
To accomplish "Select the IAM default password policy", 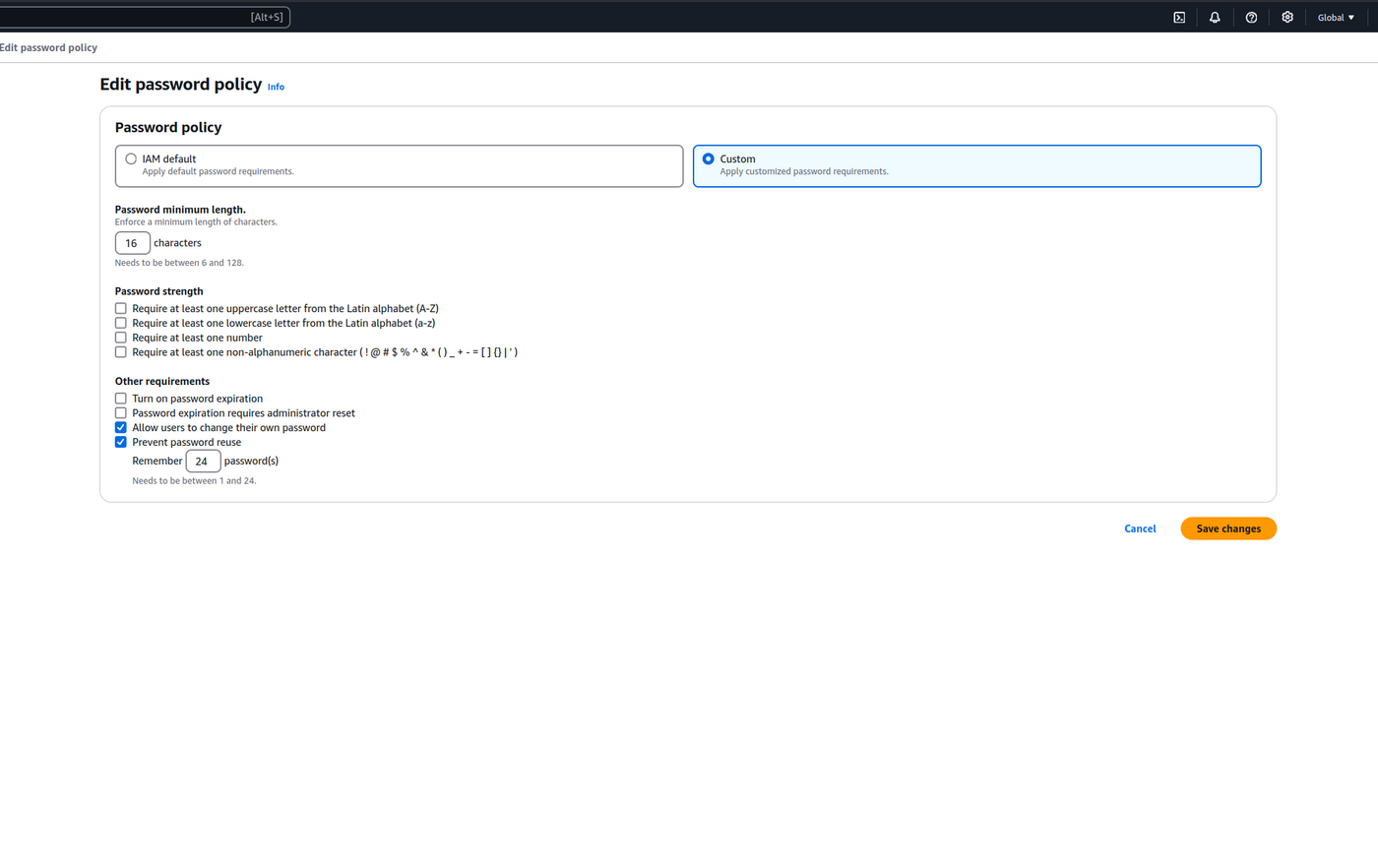I will tap(131, 159).
